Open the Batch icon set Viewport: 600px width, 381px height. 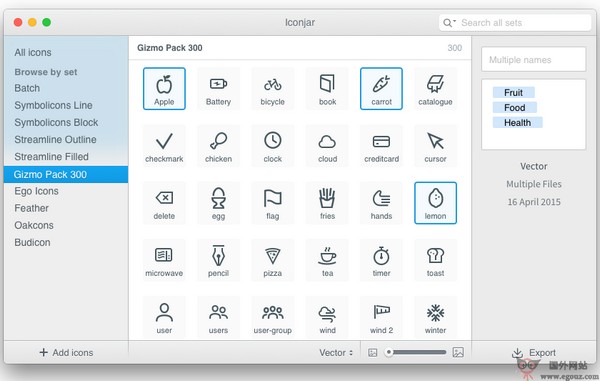point(27,88)
